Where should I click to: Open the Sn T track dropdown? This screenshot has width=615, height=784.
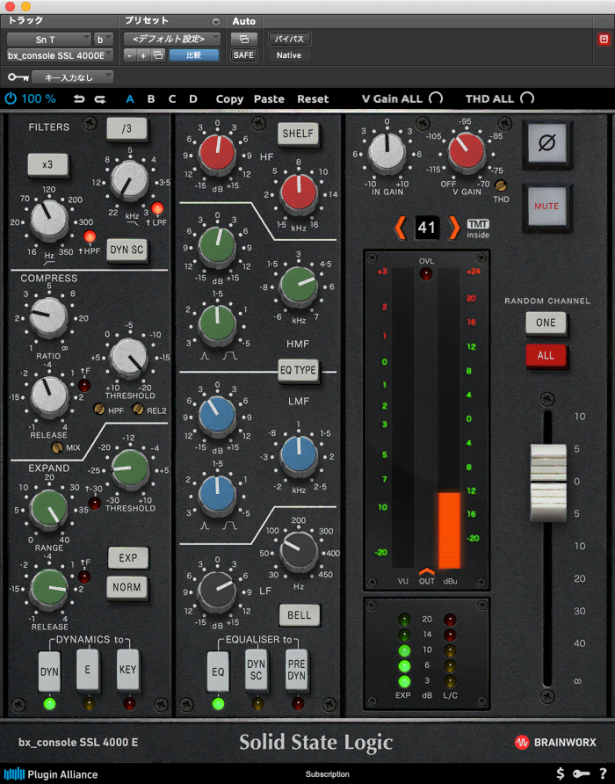coord(48,40)
